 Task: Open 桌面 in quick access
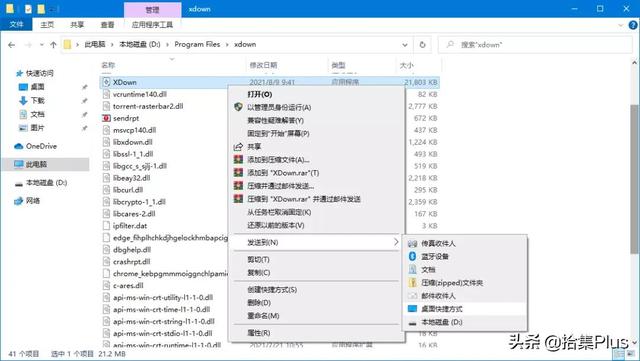coord(37,87)
